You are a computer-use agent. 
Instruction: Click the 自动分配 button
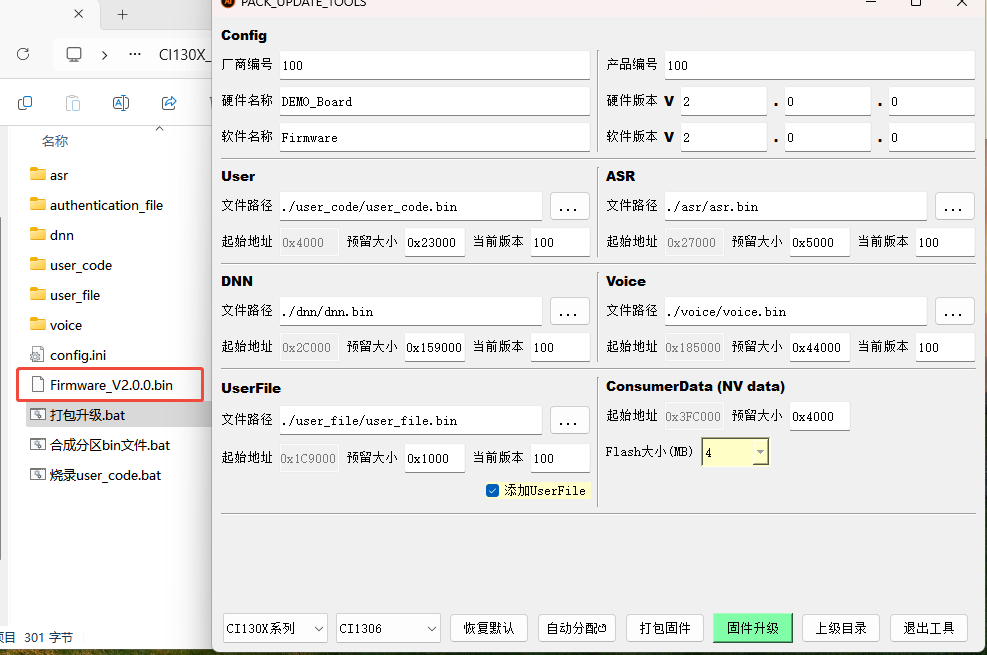pyautogui.click(x=577, y=627)
